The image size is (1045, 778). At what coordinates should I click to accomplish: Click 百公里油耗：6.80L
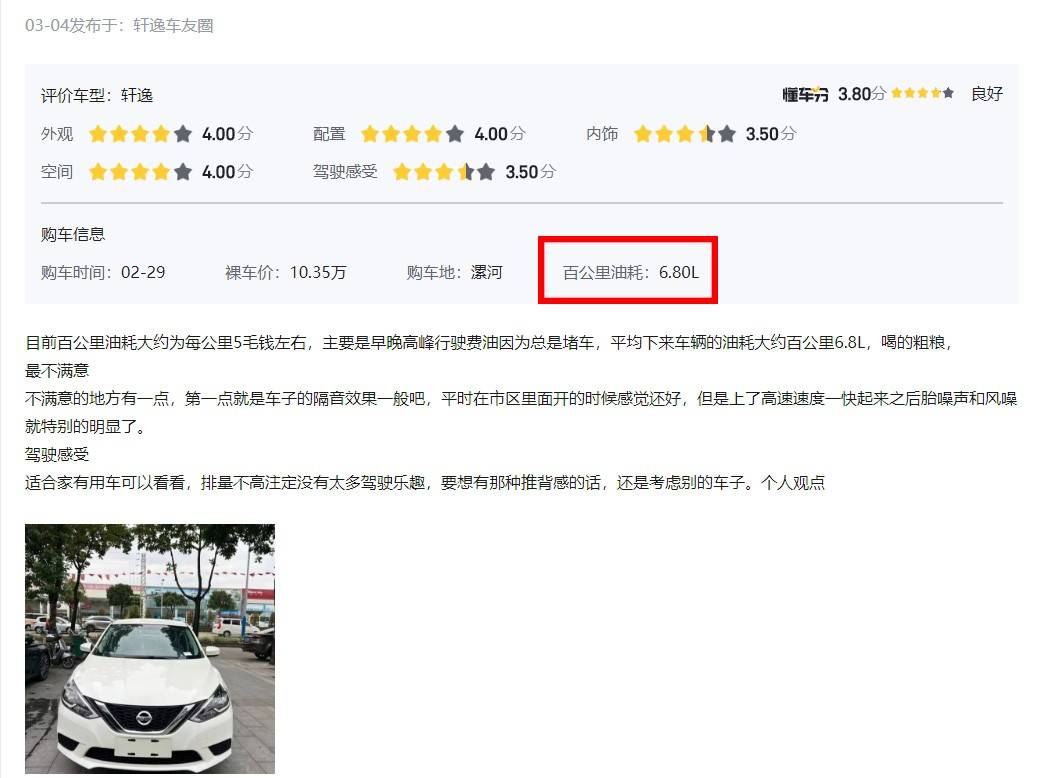630,273
